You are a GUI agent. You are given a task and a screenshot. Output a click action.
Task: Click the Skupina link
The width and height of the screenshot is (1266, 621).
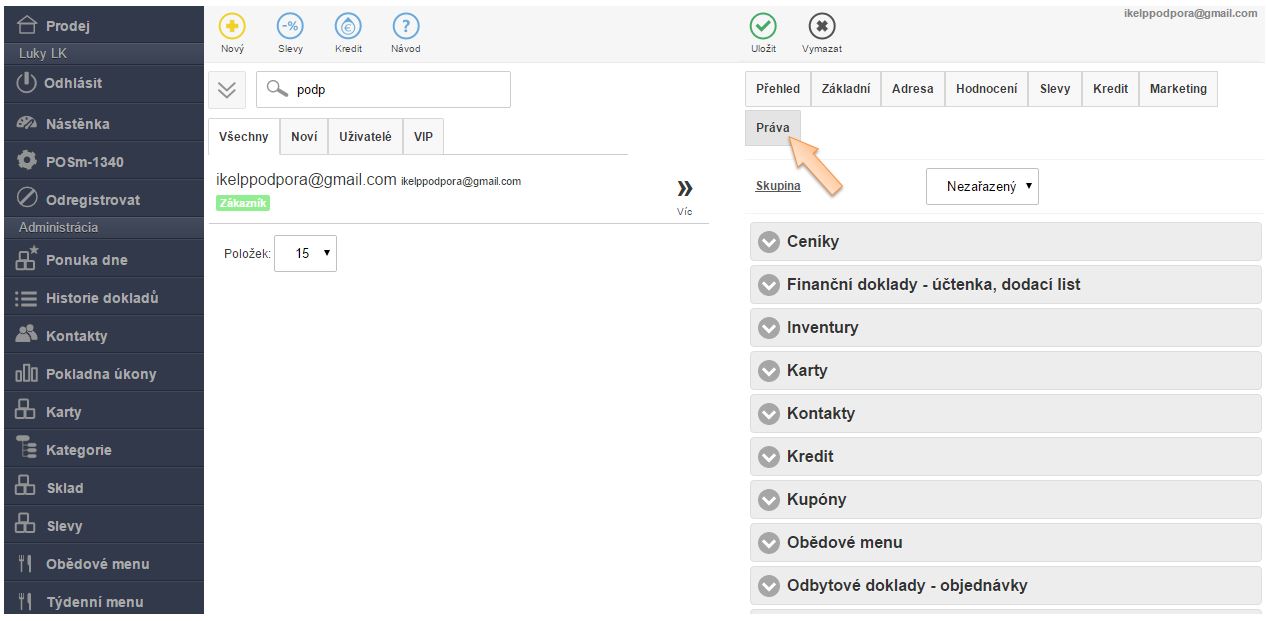pyautogui.click(x=778, y=186)
